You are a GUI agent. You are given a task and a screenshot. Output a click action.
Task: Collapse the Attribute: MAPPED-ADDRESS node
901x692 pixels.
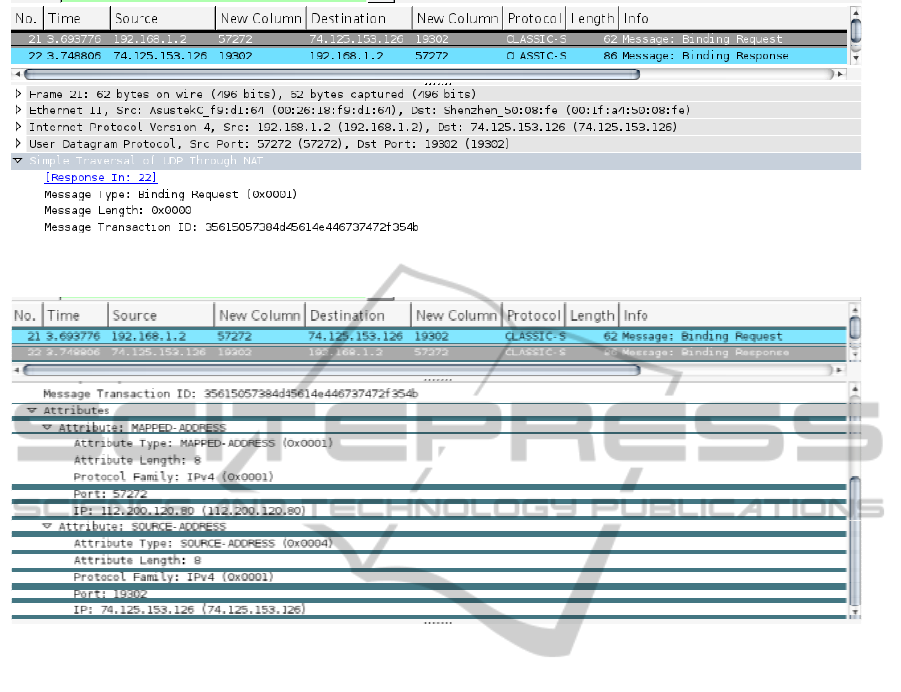(x=47, y=427)
